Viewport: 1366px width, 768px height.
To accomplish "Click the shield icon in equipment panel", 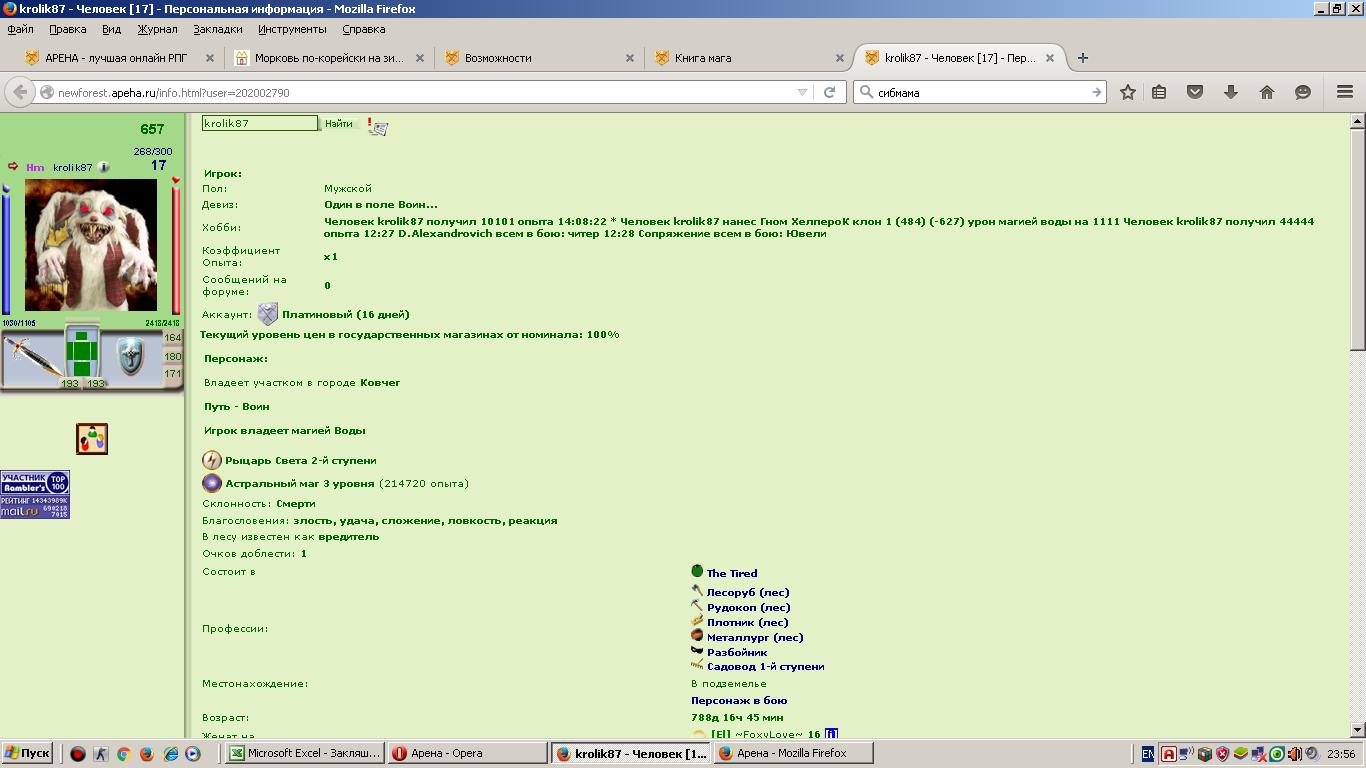I will 131,356.
